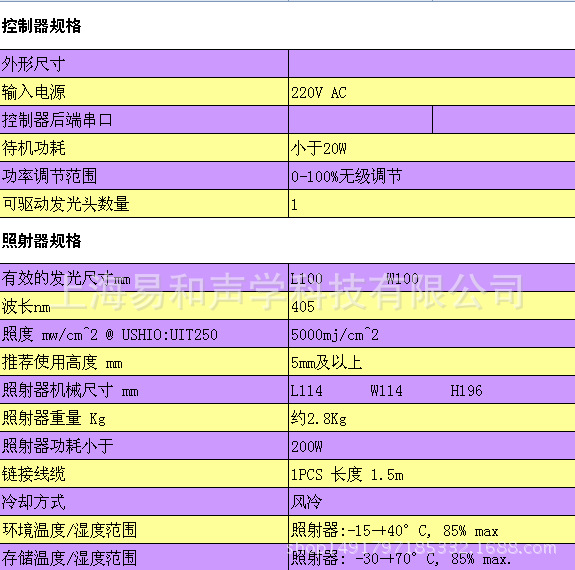Click the 链接线缆 label
This screenshot has height=570, width=575.
pyautogui.click(x=33, y=474)
